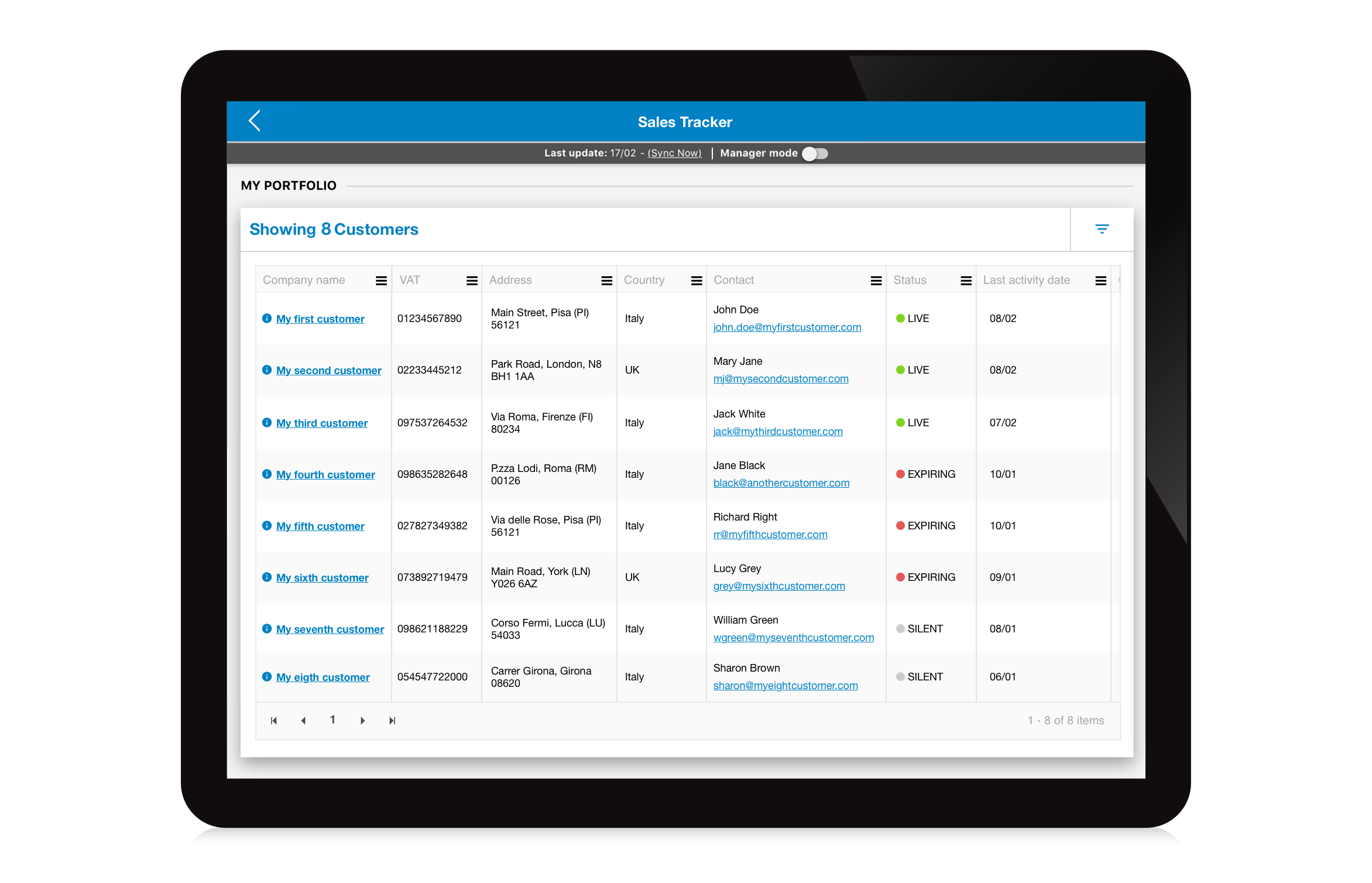Viewport: 1372px width, 883px height.
Task: Click info icon for My fifth customer
Action: click(267, 526)
